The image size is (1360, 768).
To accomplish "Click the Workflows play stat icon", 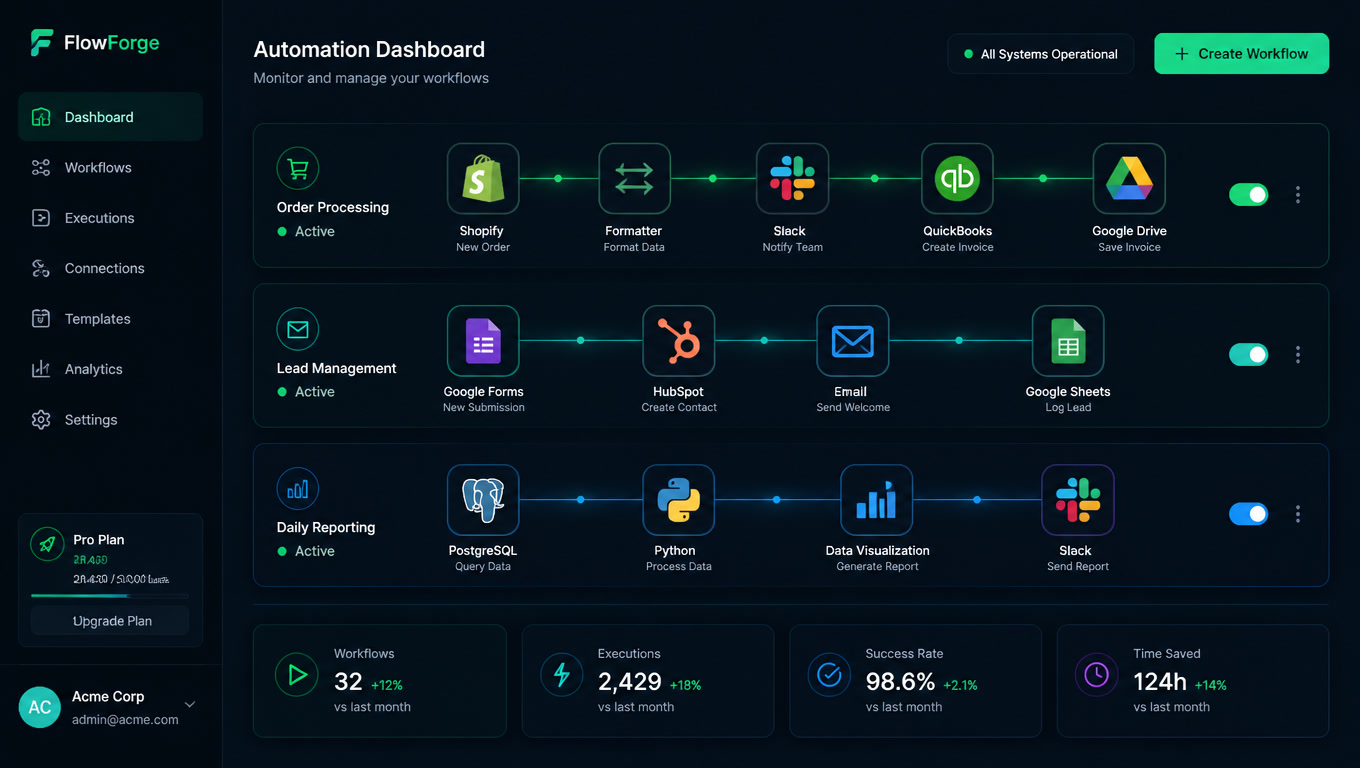I will pyautogui.click(x=296, y=675).
